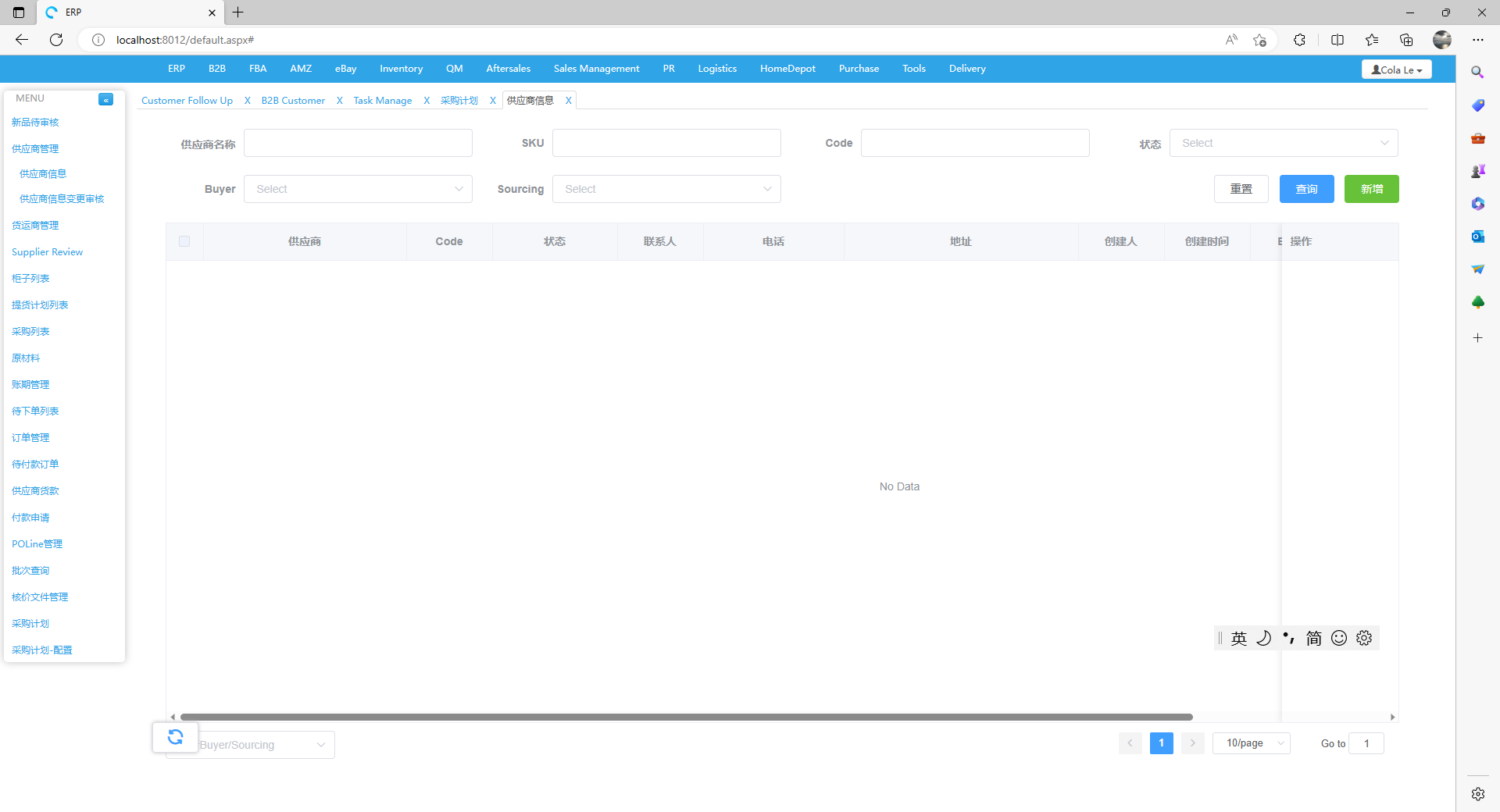This screenshot has height=812, width=1500.
Task: Add a new sidebar app with plus
Action: (1477, 338)
